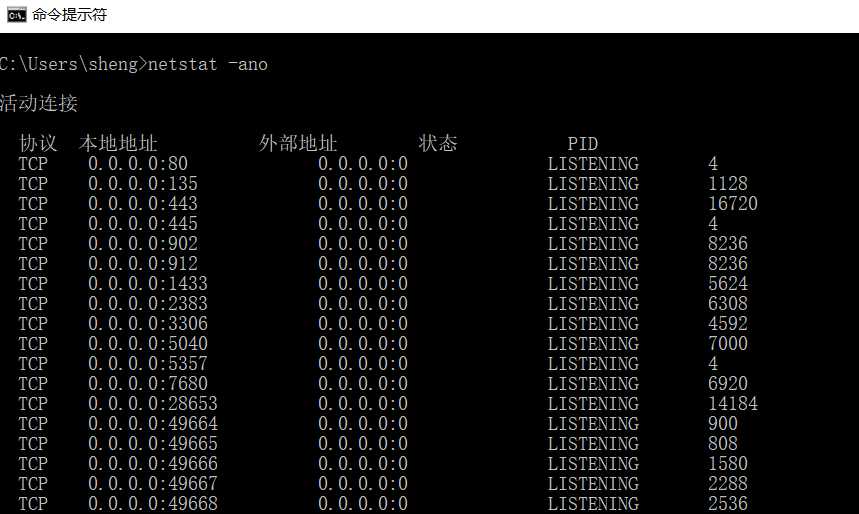Click the 状态 column header
The image size is (859, 514).
[x=438, y=144]
